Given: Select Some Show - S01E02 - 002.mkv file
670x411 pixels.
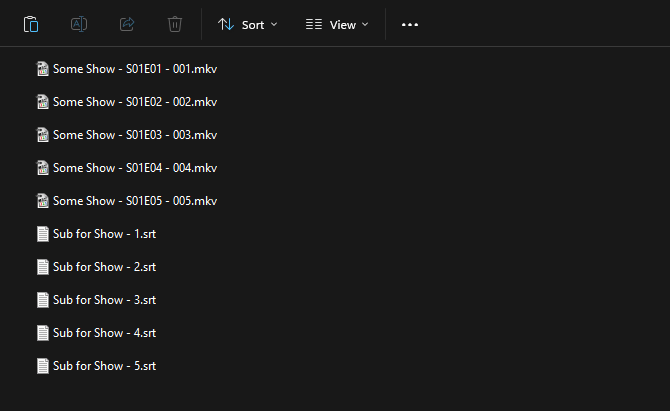Looking at the screenshot, I should (134, 102).
